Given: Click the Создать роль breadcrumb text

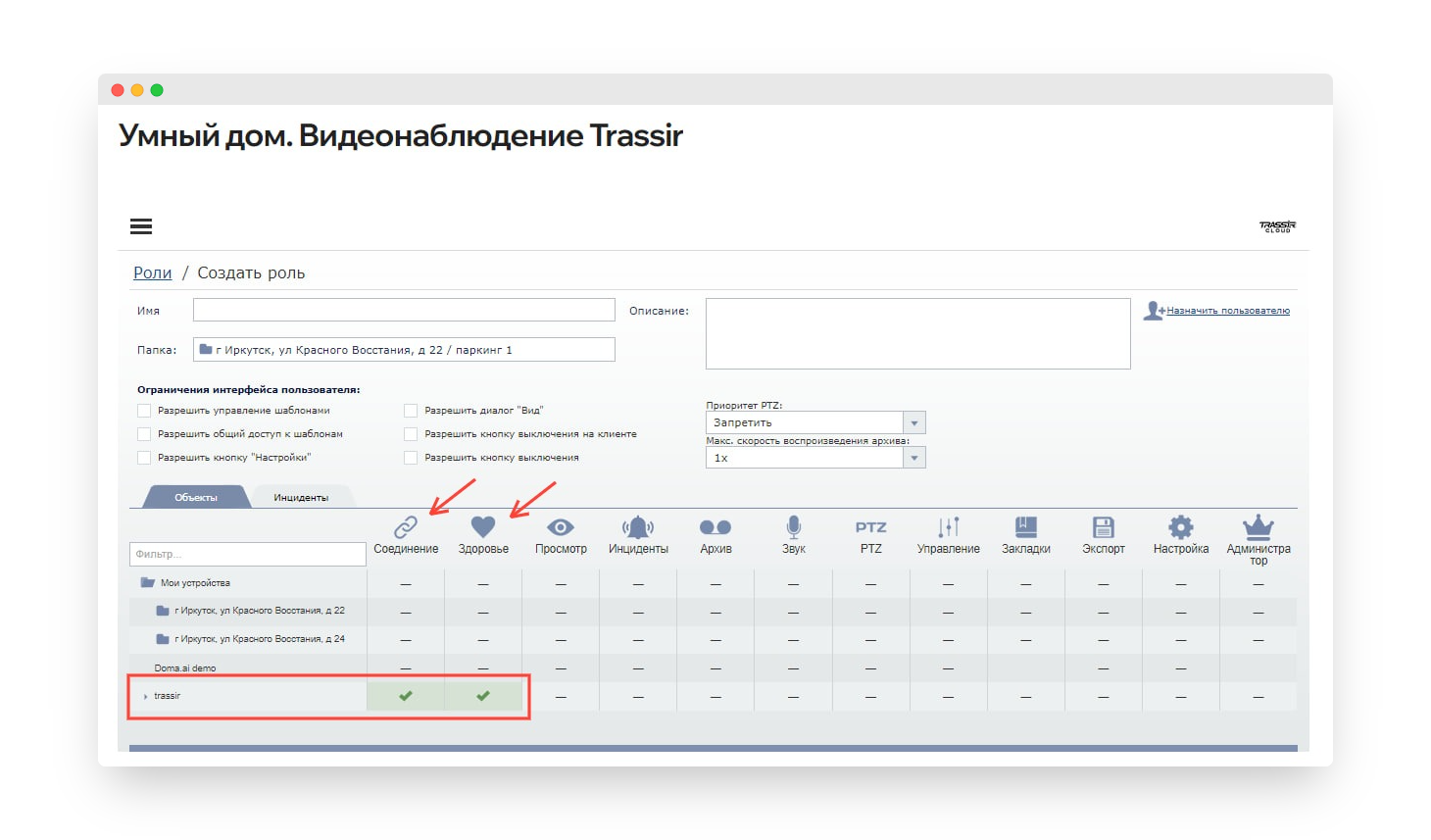Looking at the screenshot, I should (251, 272).
